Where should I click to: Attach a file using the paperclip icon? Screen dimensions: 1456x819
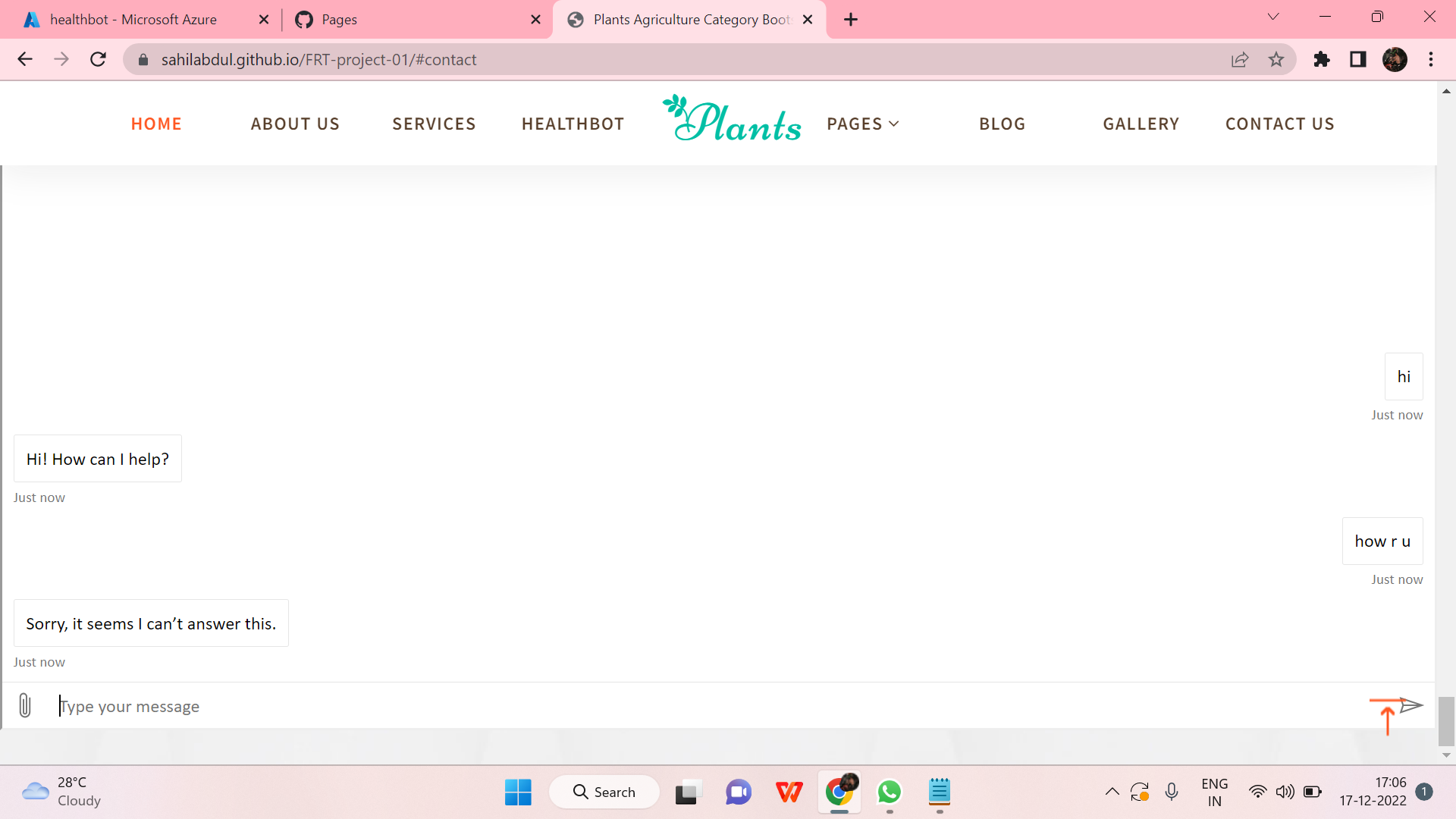pos(25,705)
